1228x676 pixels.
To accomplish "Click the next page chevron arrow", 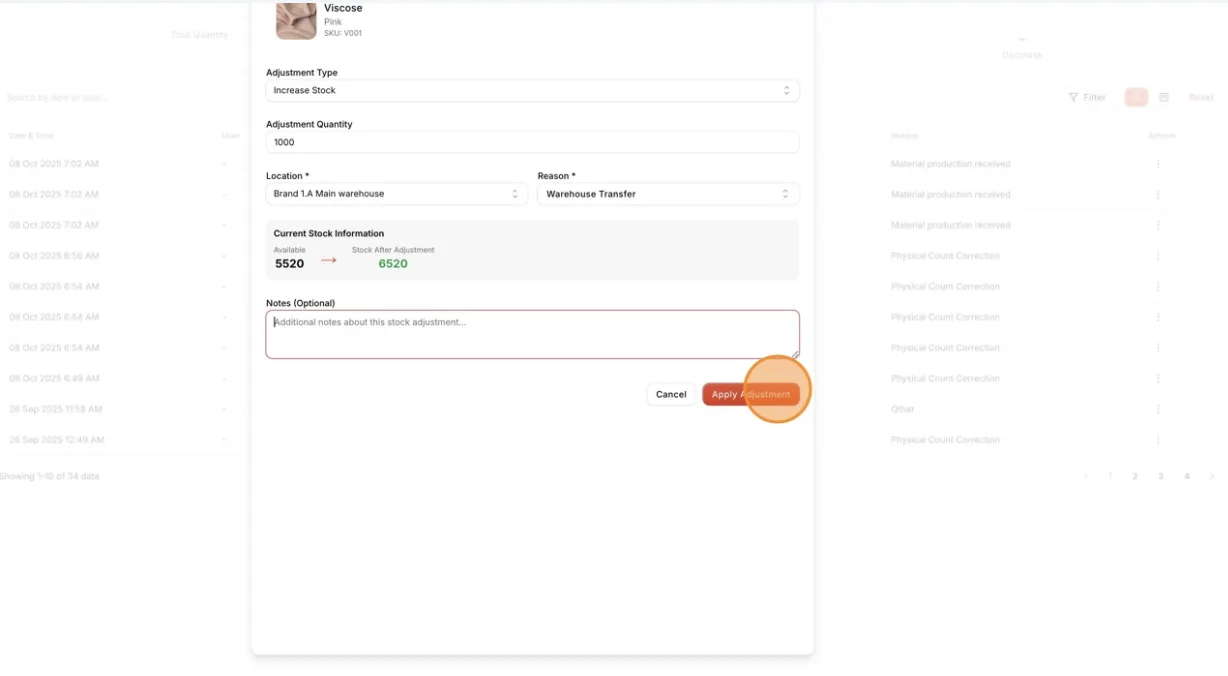I will pyautogui.click(x=1212, y=476).
